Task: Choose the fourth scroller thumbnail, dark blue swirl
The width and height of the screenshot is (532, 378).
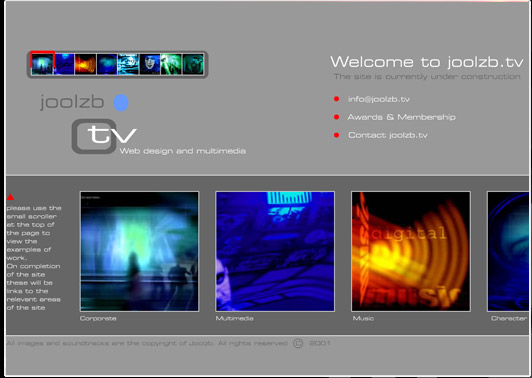Action: [x=107, y=64]
